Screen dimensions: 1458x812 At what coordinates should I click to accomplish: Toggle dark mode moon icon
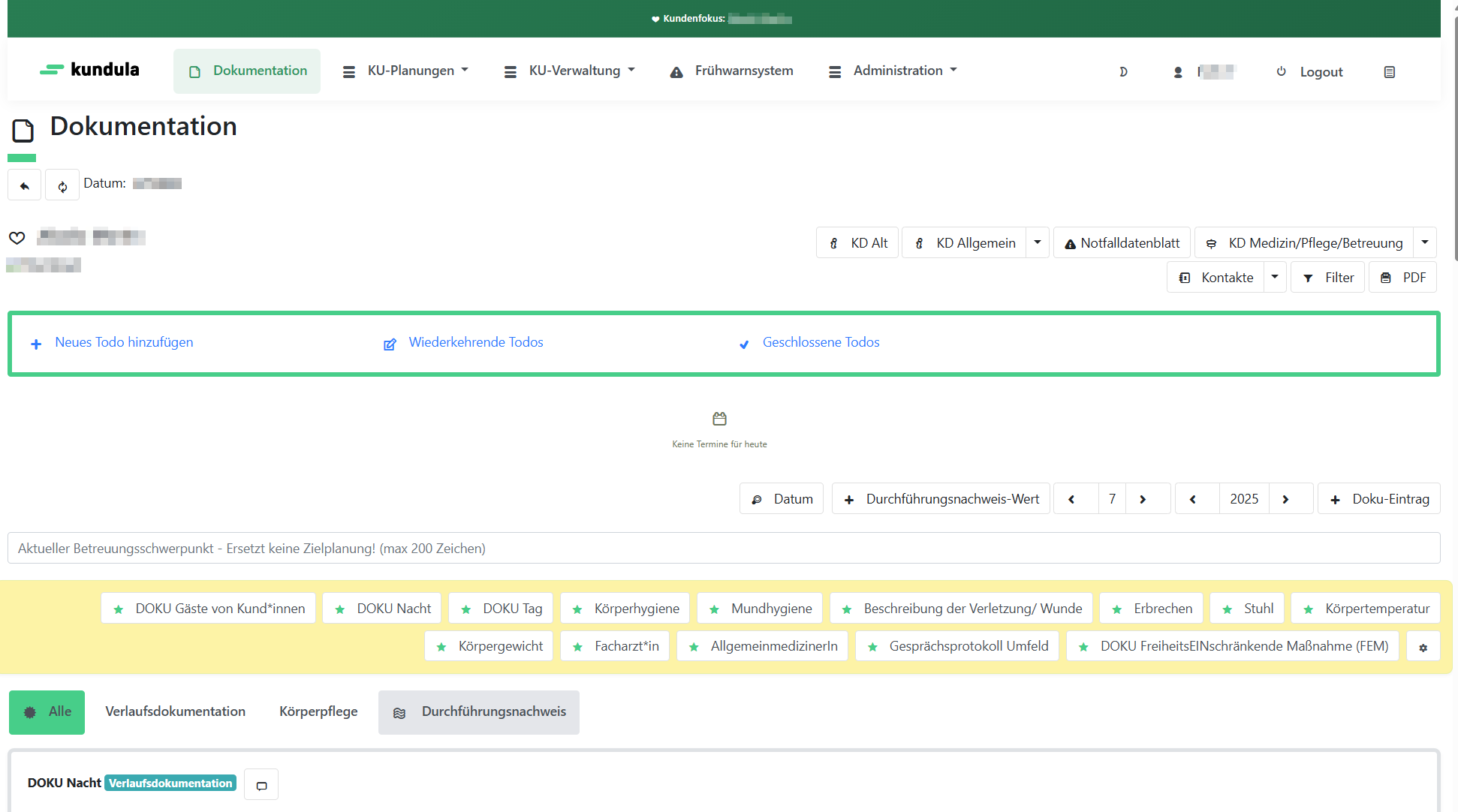[1123, 72]
